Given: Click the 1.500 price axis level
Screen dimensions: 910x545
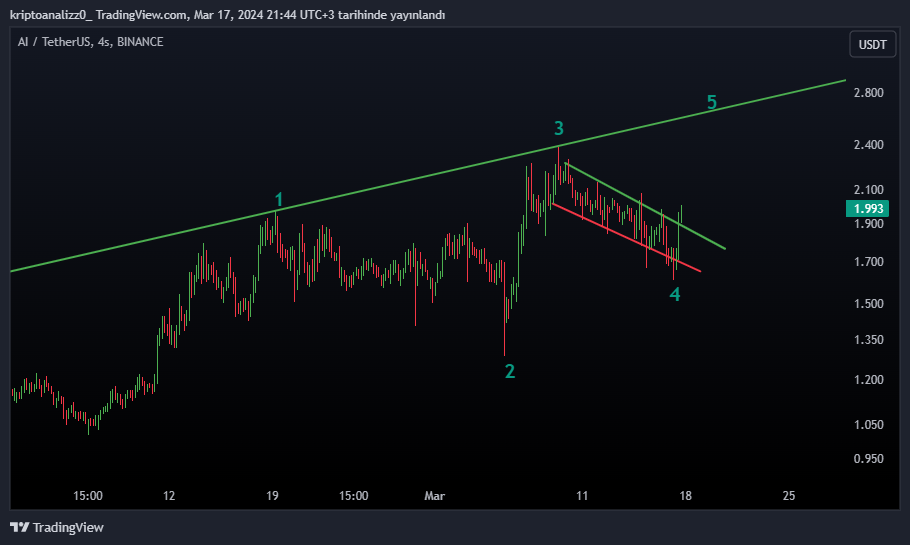Looking at the screenshot, I should [x=868, y=304].
